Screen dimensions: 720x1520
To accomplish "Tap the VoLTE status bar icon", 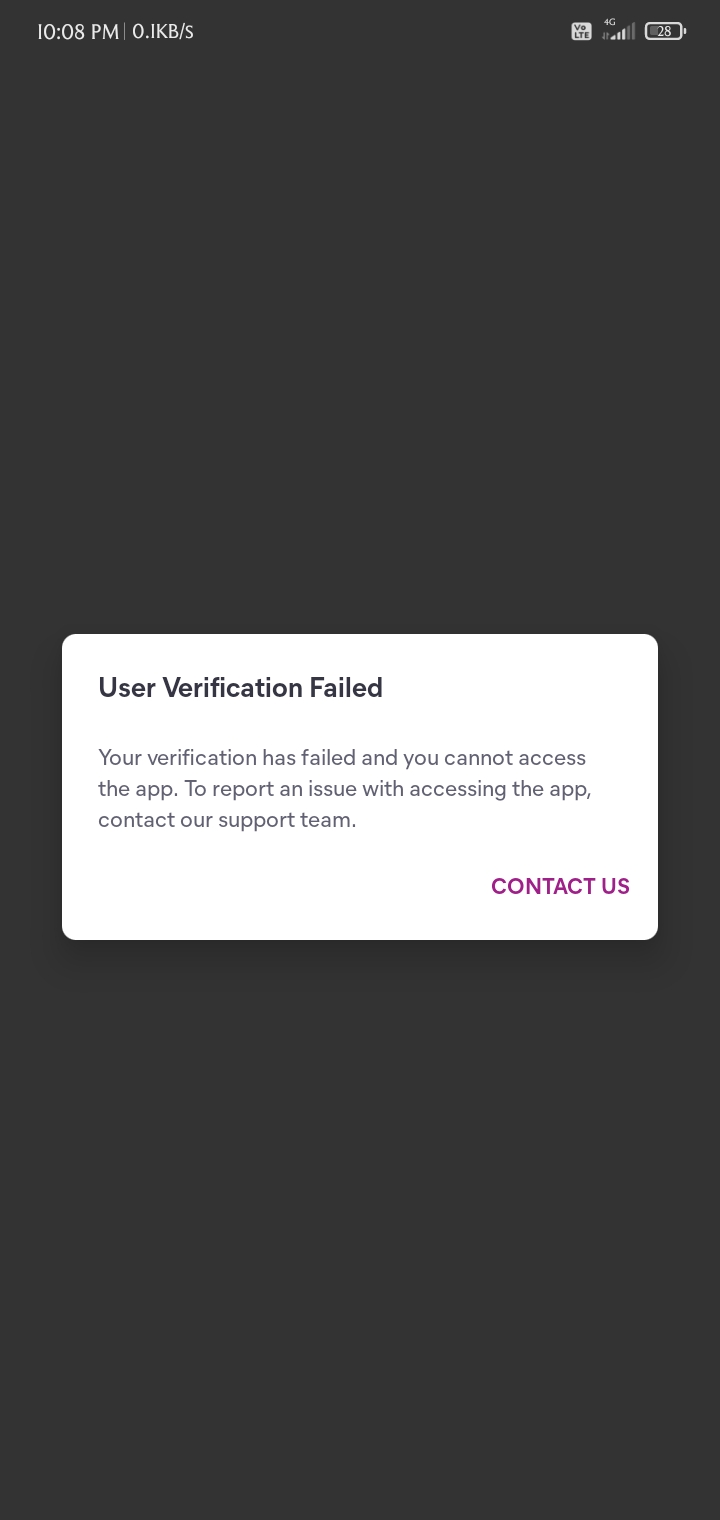I will (x=581, y=32).
